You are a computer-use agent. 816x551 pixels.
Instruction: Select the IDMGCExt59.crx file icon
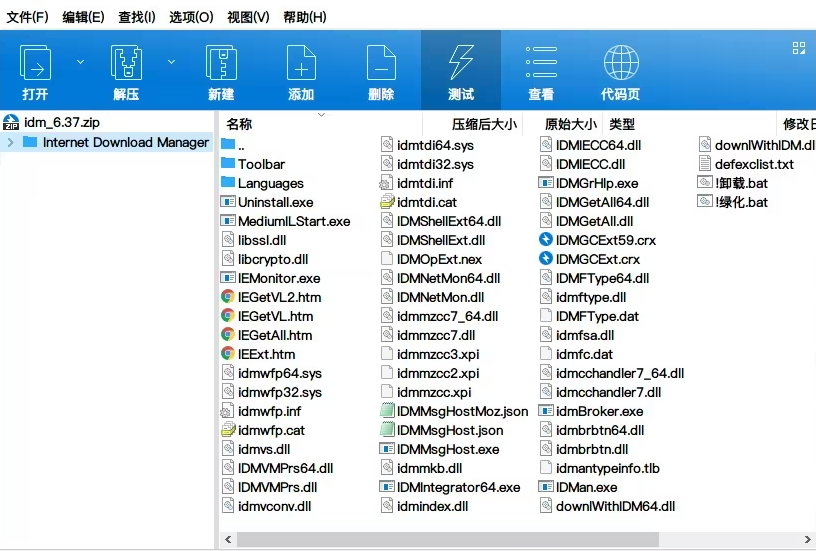545,239
